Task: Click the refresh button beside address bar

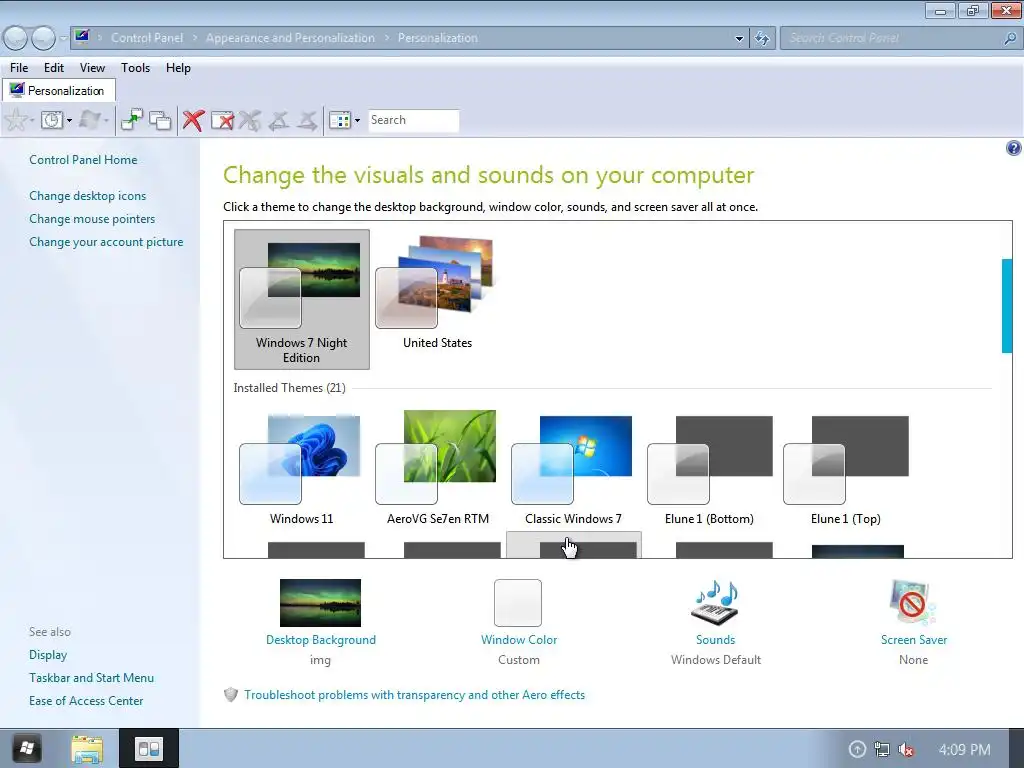Action: [x=762, y=38]
